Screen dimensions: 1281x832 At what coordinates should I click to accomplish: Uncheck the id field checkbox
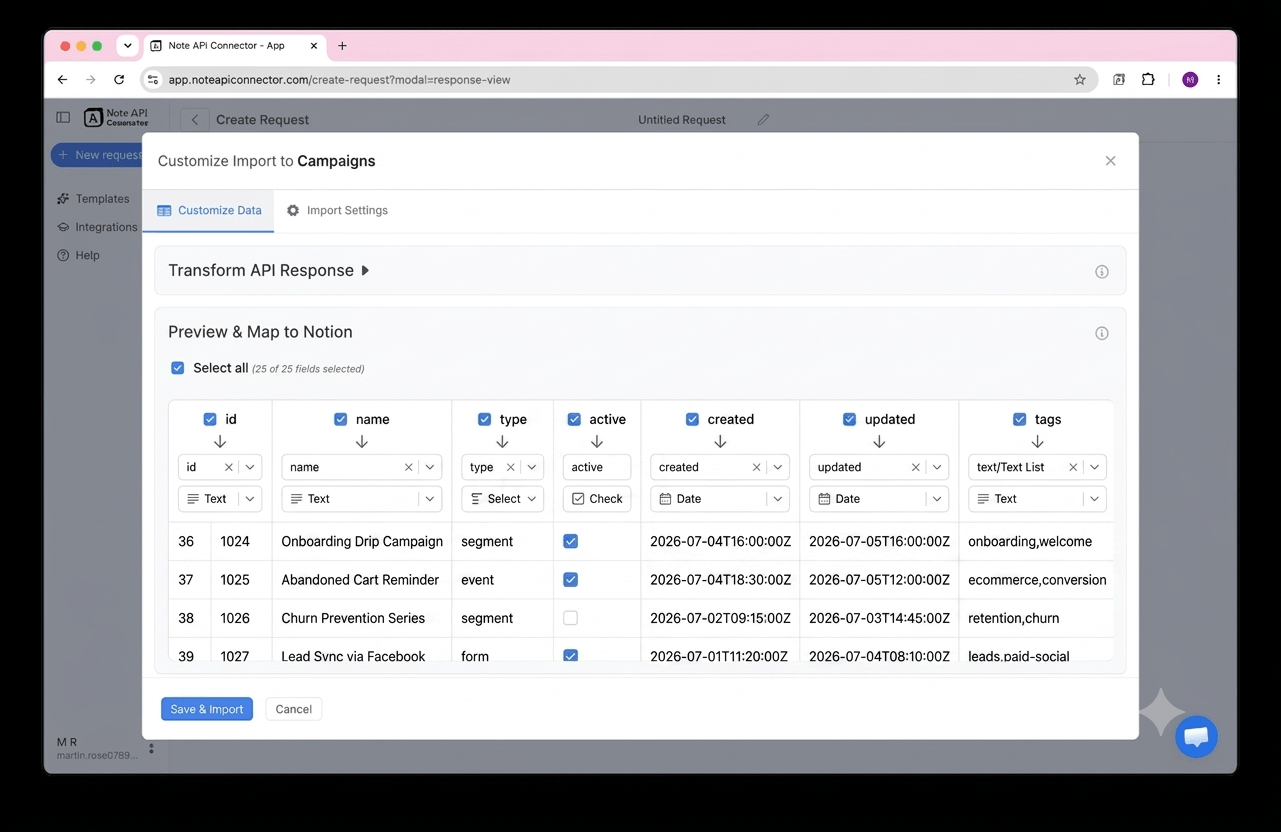point(210,419)
